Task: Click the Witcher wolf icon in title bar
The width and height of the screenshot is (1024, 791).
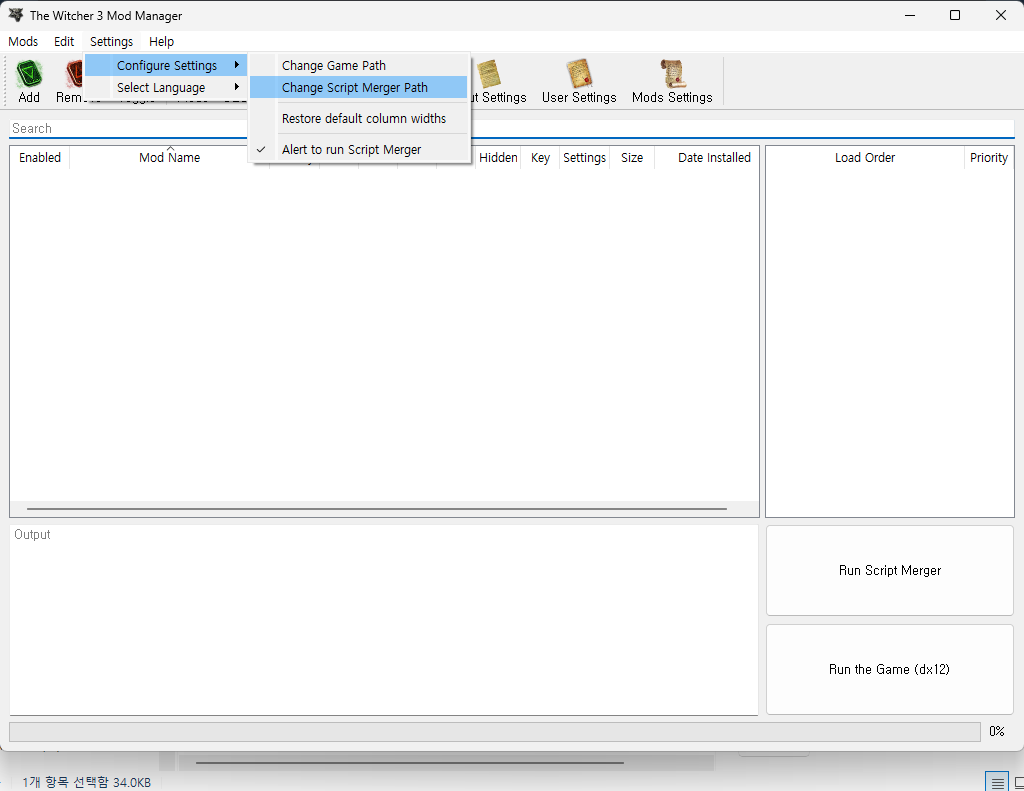Action: tap(16, 15)
